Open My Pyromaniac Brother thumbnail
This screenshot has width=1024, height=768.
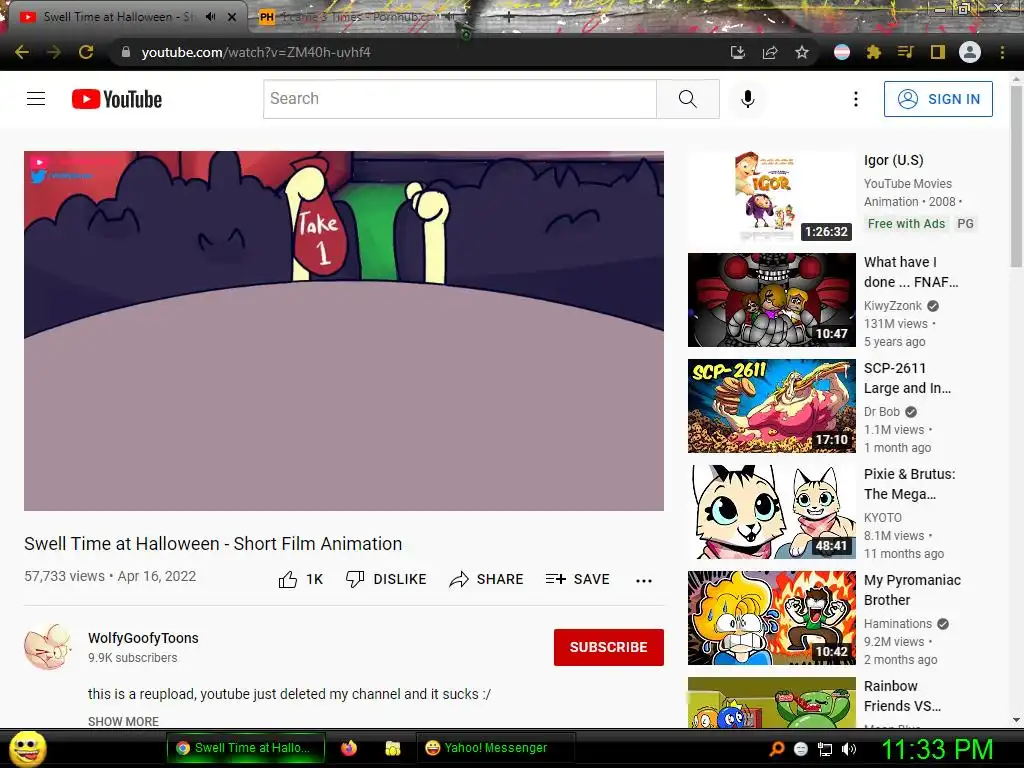point(771,618)
